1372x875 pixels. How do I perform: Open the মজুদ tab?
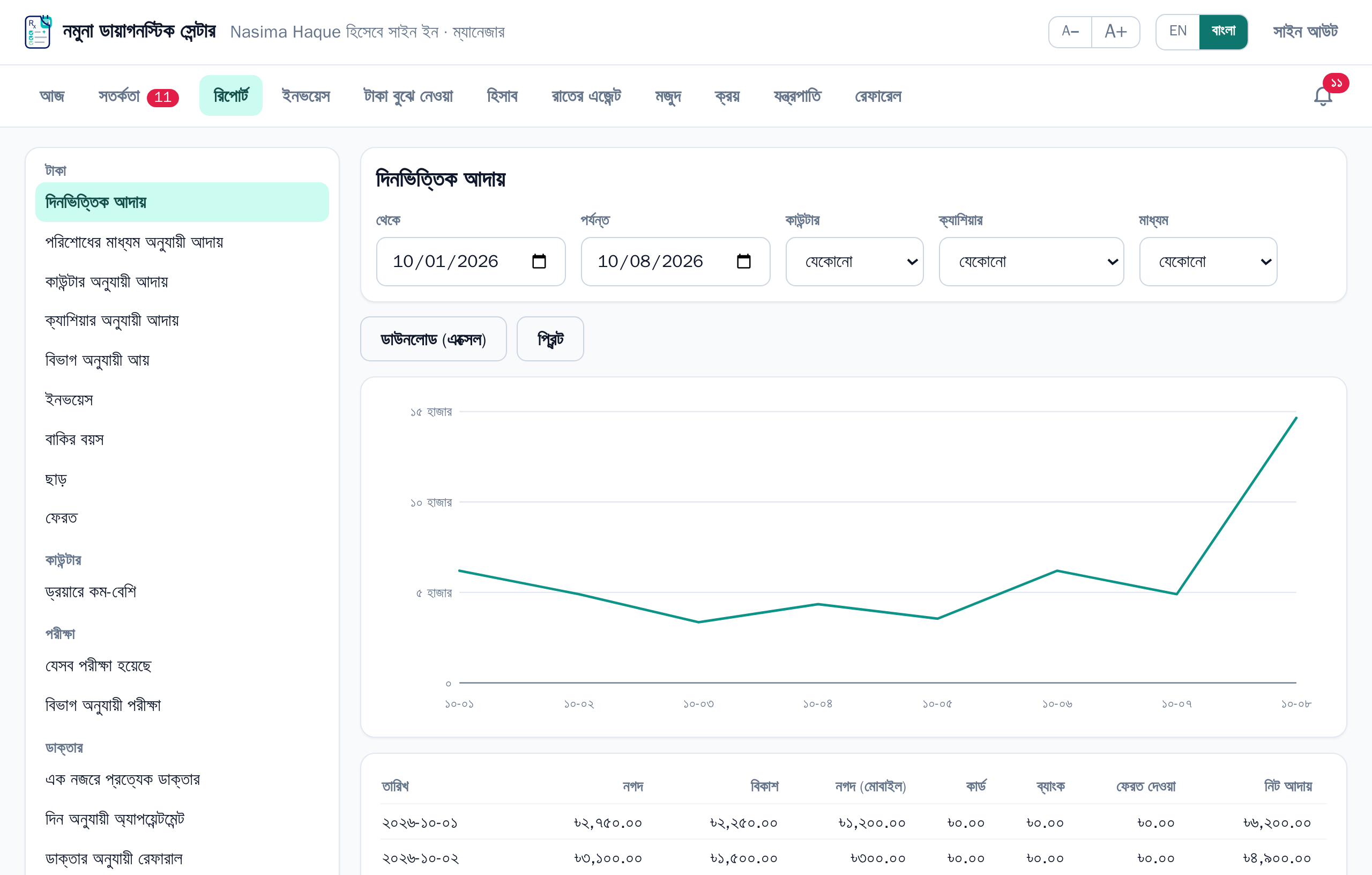[668, 96]
